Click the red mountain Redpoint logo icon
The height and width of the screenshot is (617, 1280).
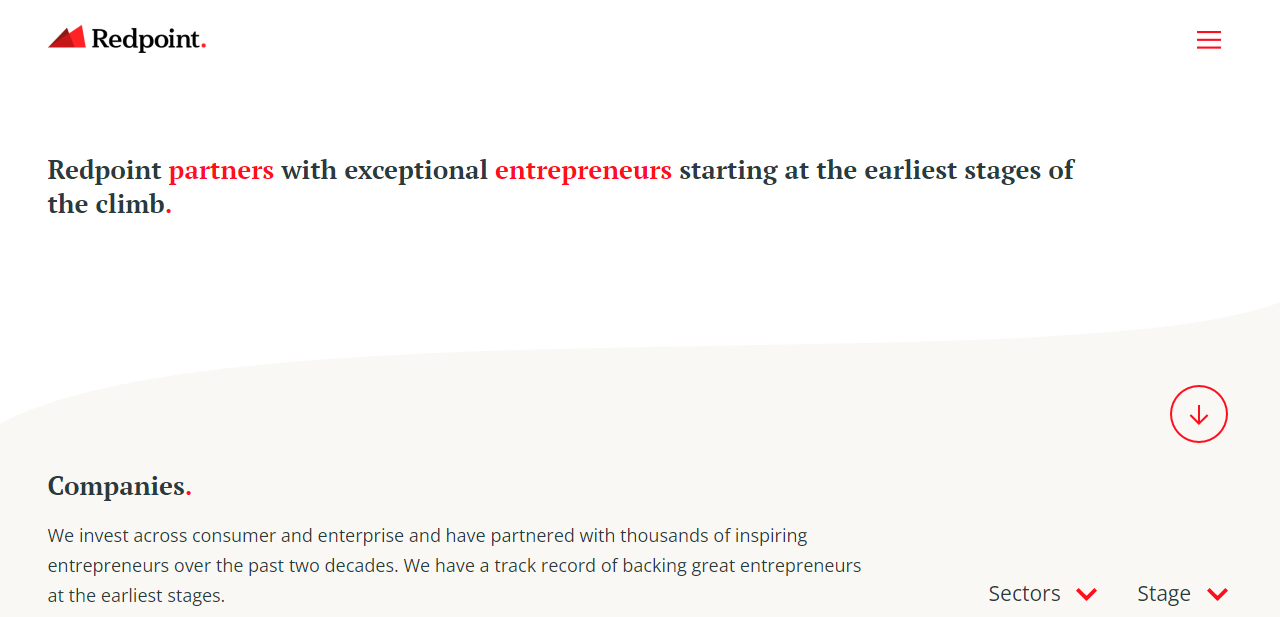pyautogui.click(x=67, y=38)
